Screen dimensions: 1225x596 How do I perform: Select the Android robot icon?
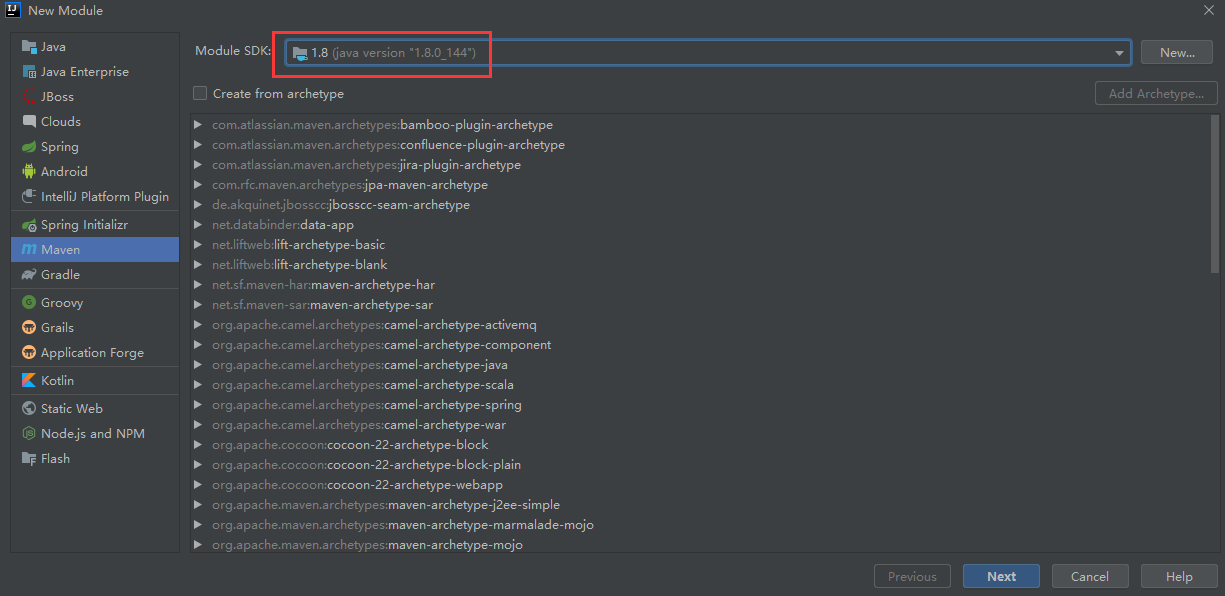pos(29,172)
